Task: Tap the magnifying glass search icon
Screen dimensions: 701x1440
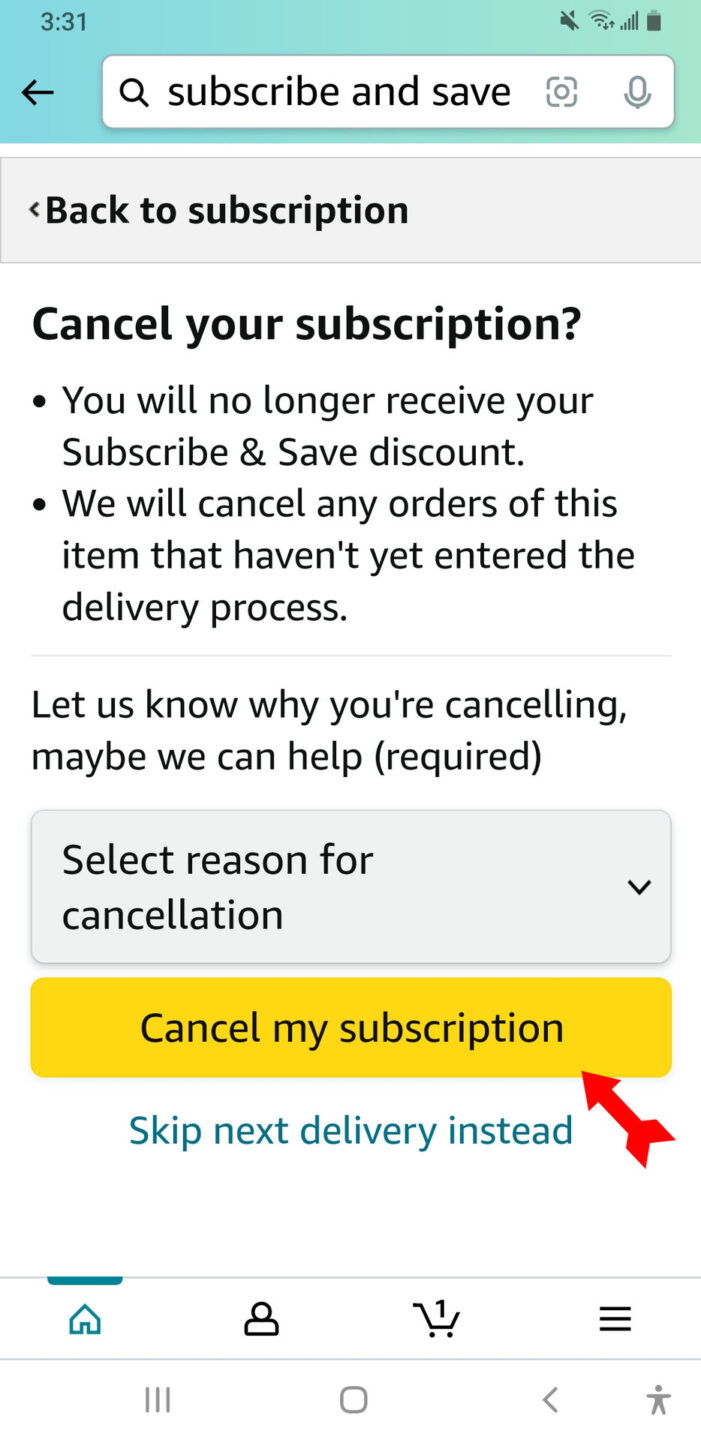Action: (134, 91)
